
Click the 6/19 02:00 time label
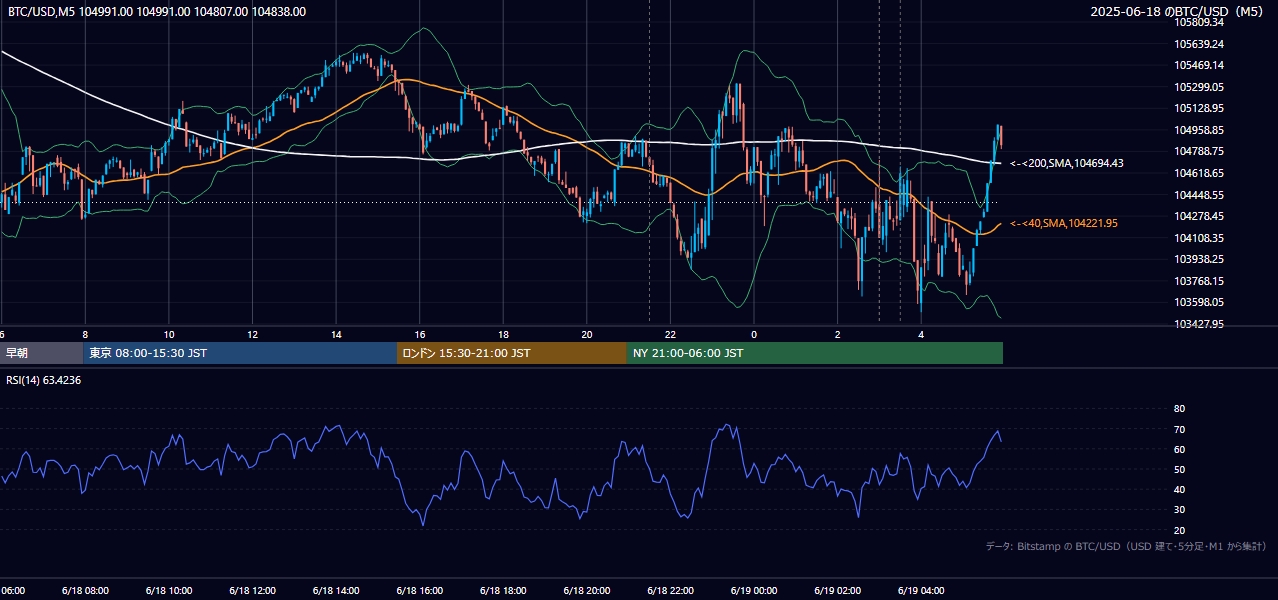coord(838,591)
